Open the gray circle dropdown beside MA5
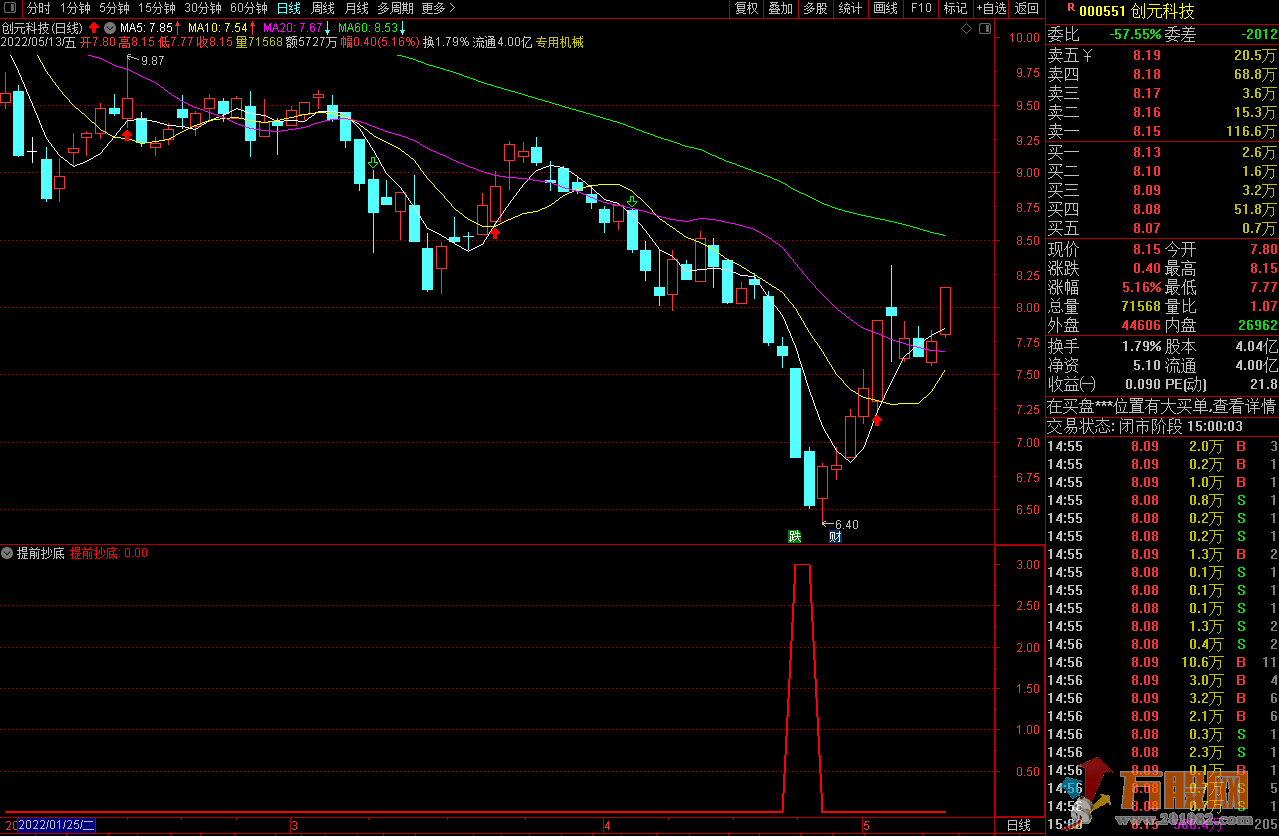1279x836 pixels. coord(110,27)
